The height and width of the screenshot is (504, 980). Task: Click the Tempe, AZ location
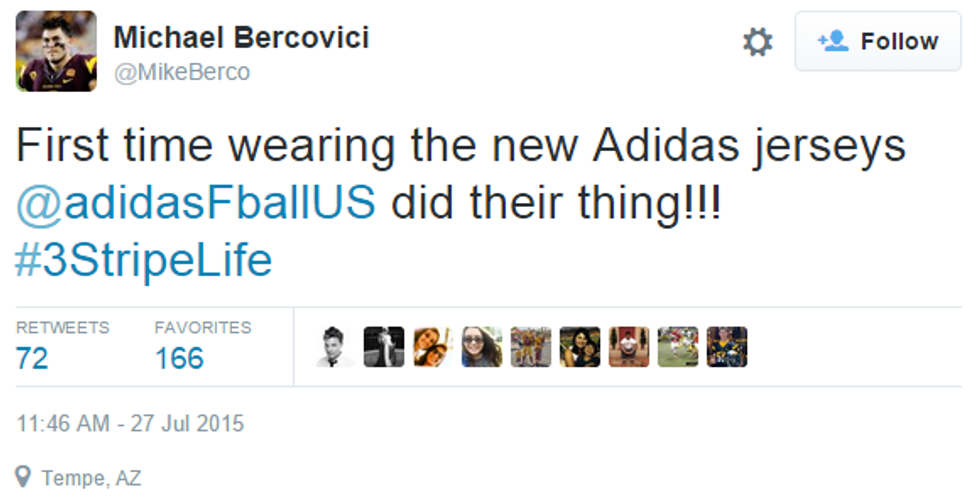[91, 477]
